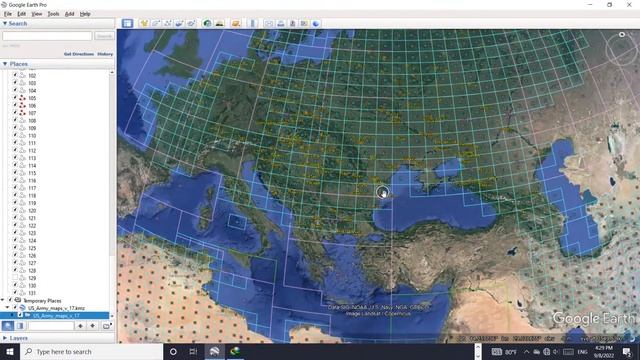Image resolution: width=640 pixels, height=360 pixels.
Task: Select item 118 in the Places list
Action: click(x=32, y=196)
